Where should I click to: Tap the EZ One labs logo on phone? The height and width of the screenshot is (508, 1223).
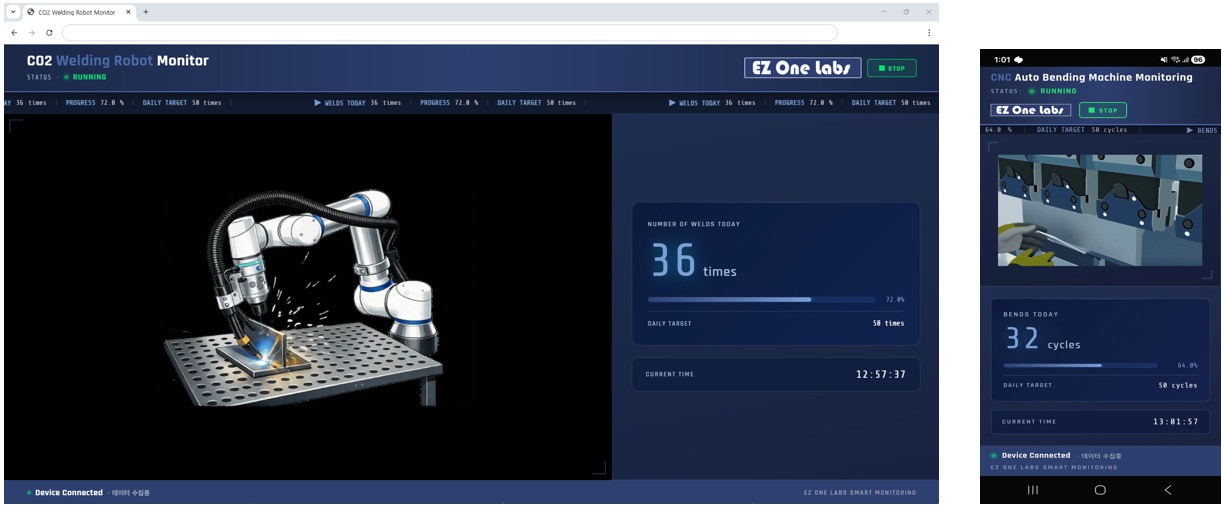click(x=1030, y=110)
